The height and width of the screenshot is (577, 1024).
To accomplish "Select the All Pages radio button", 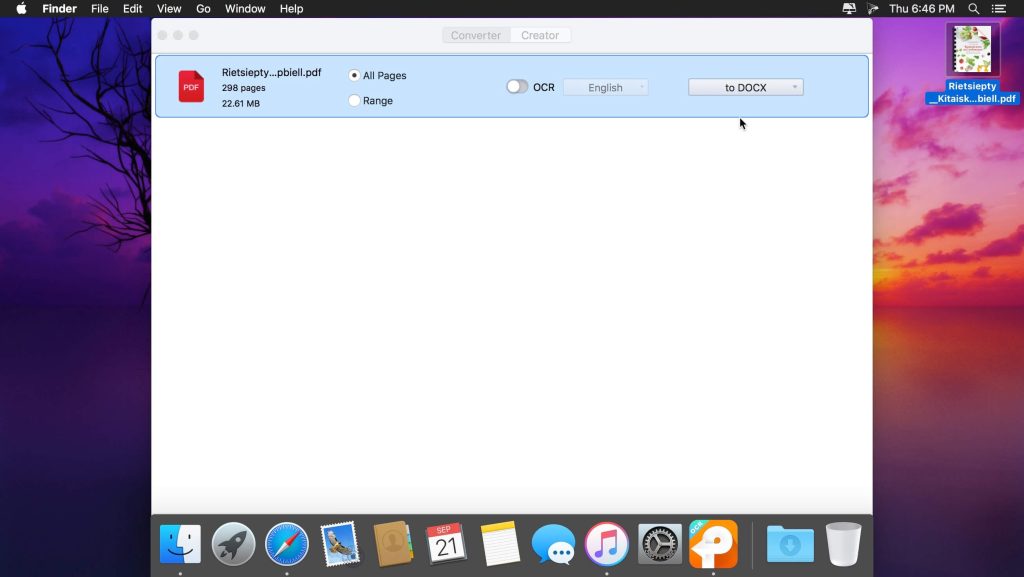I will coord(355,76).
